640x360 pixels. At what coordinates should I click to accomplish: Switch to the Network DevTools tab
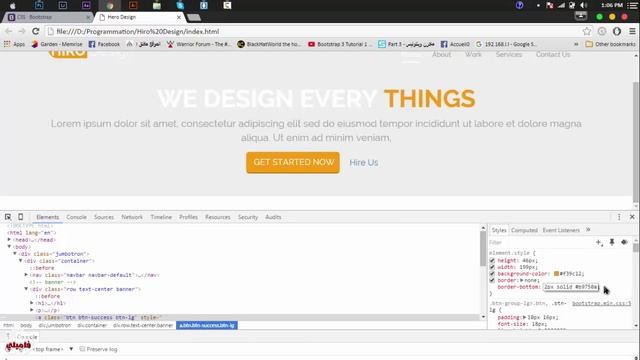[x=132, y=217]
